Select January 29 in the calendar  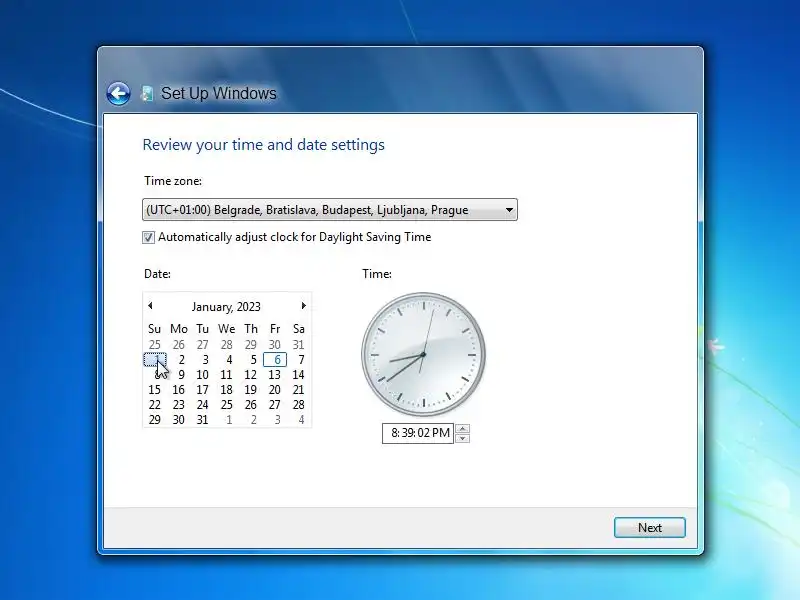pyautogui.click(x=155, y=420)
